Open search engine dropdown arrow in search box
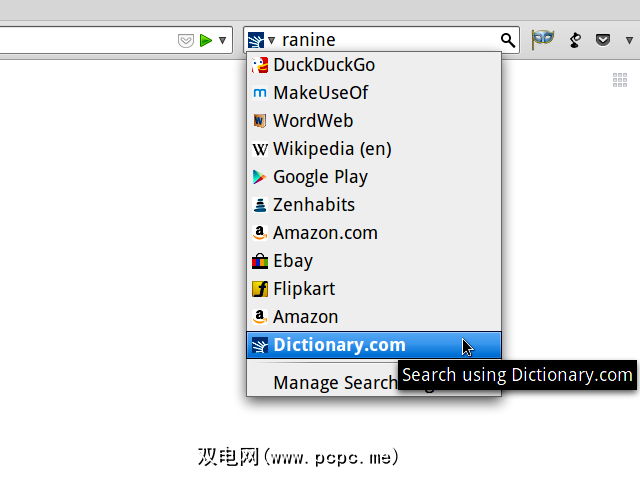Viewport: 640px width, 480px height. coord(271,40)
